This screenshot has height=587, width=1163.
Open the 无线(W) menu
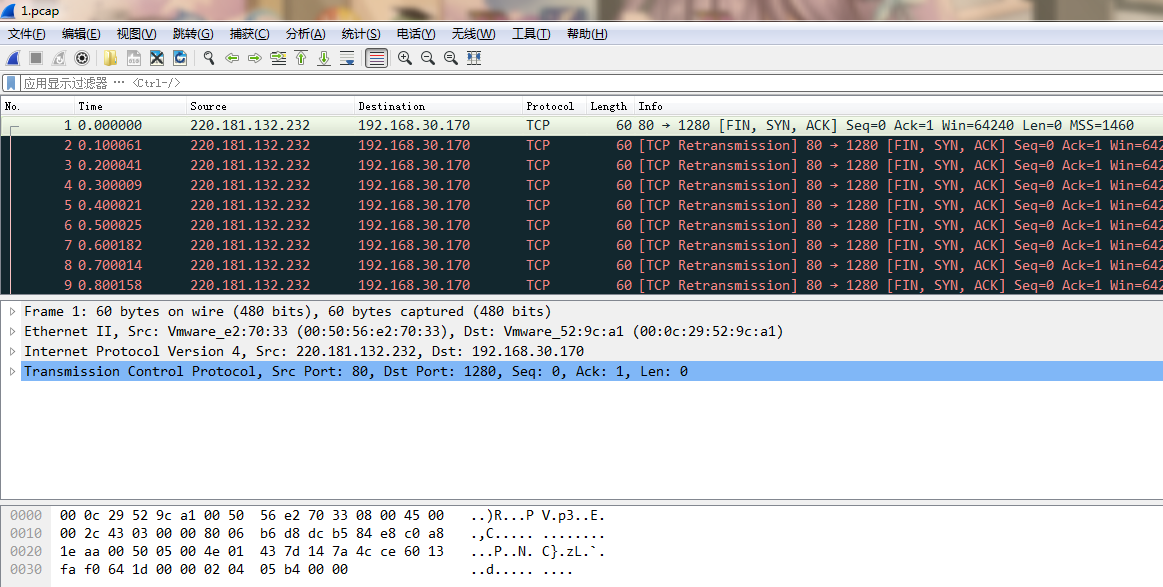click(x=473, y=33)
